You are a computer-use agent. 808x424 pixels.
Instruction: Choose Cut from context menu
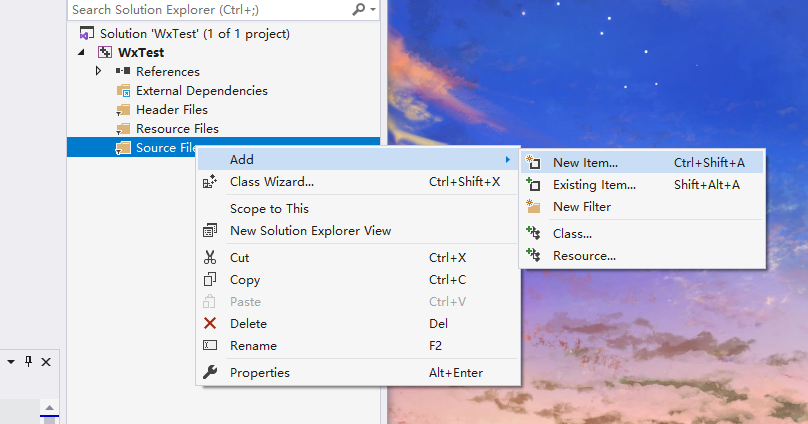[x=357, y=258]
